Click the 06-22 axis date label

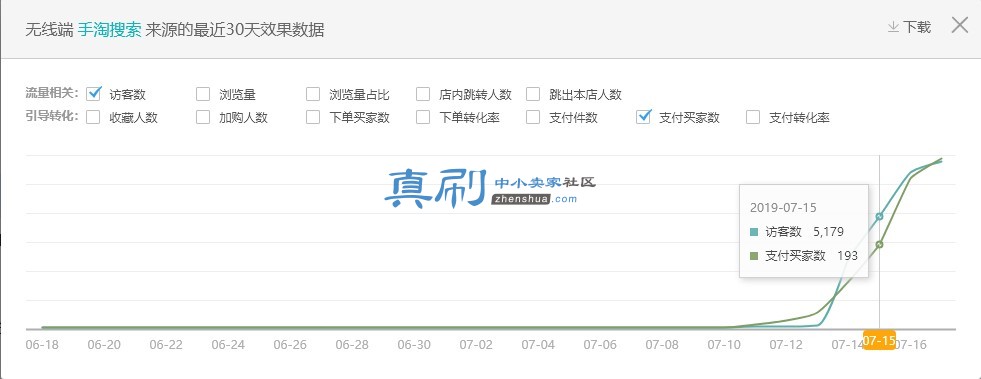[x=166, y=345]
